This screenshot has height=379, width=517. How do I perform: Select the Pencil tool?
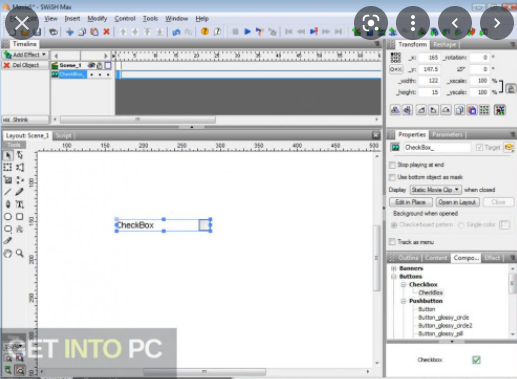20,192
